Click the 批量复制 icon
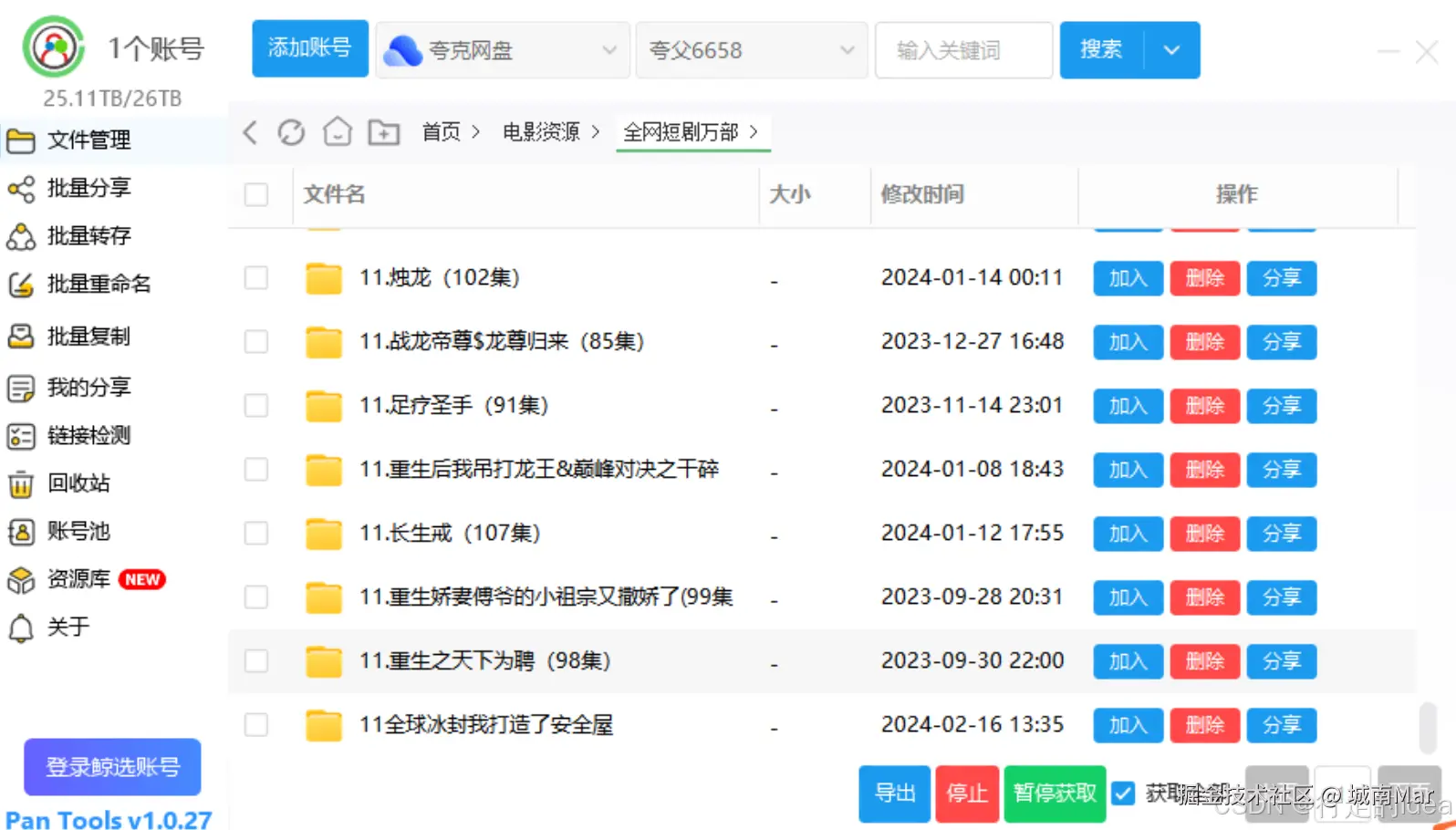Screen dimensions: 1456x830 [x=21, y=336]
